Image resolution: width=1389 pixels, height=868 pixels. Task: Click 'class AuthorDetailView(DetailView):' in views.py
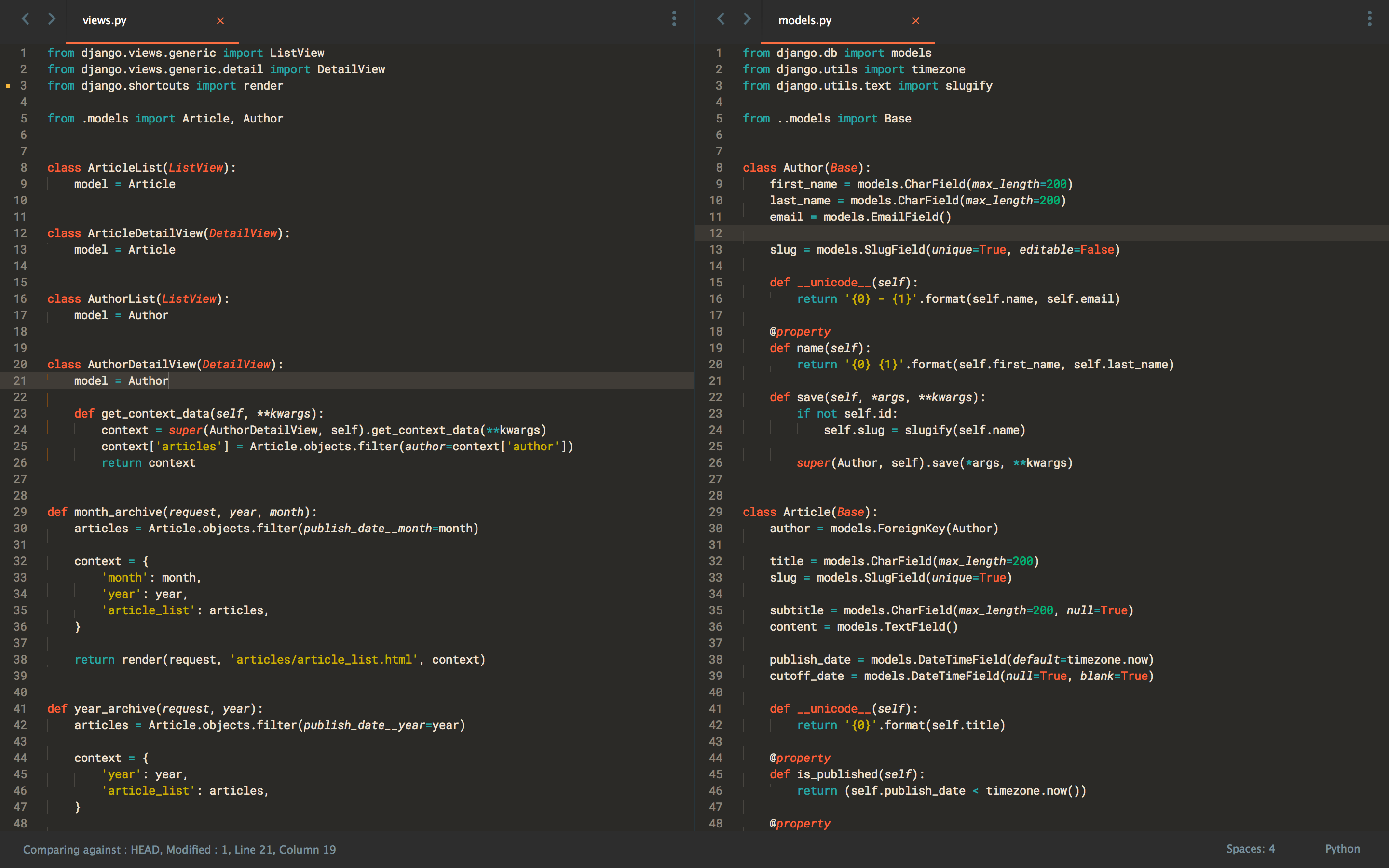pyautogui.click(x=165, y=364)
